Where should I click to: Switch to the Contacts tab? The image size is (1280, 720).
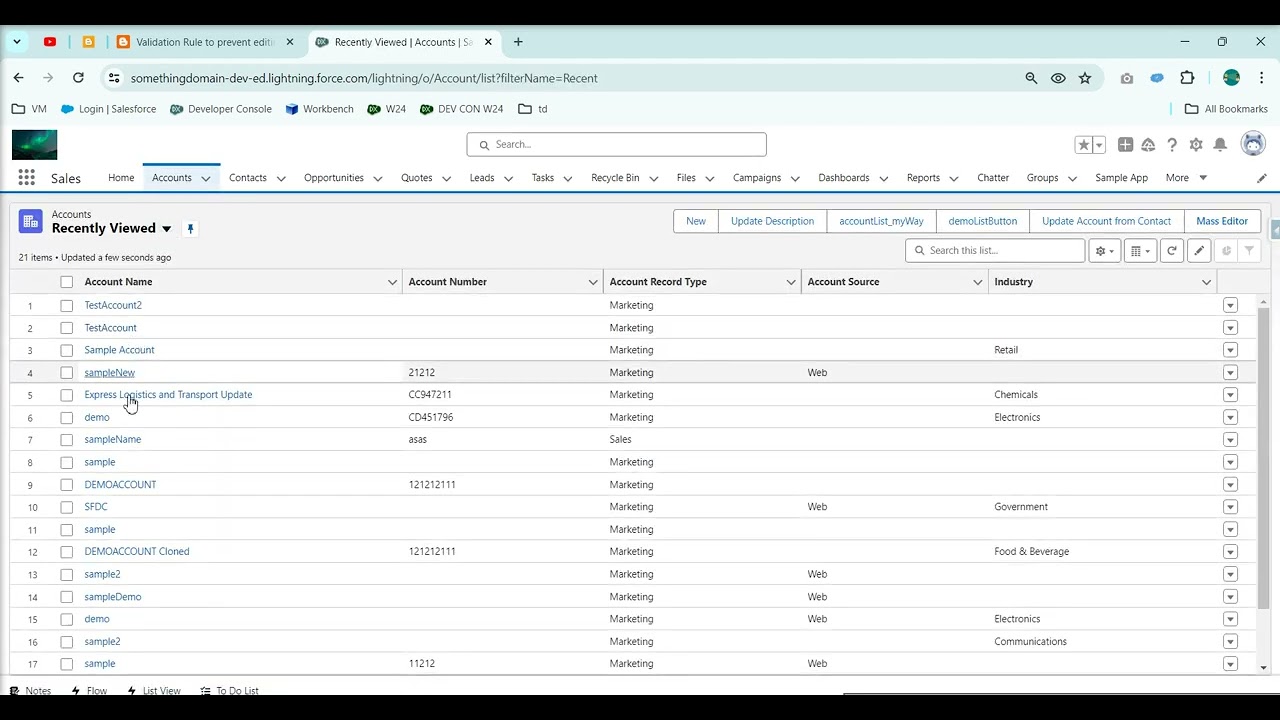click(x=248, y=178)
